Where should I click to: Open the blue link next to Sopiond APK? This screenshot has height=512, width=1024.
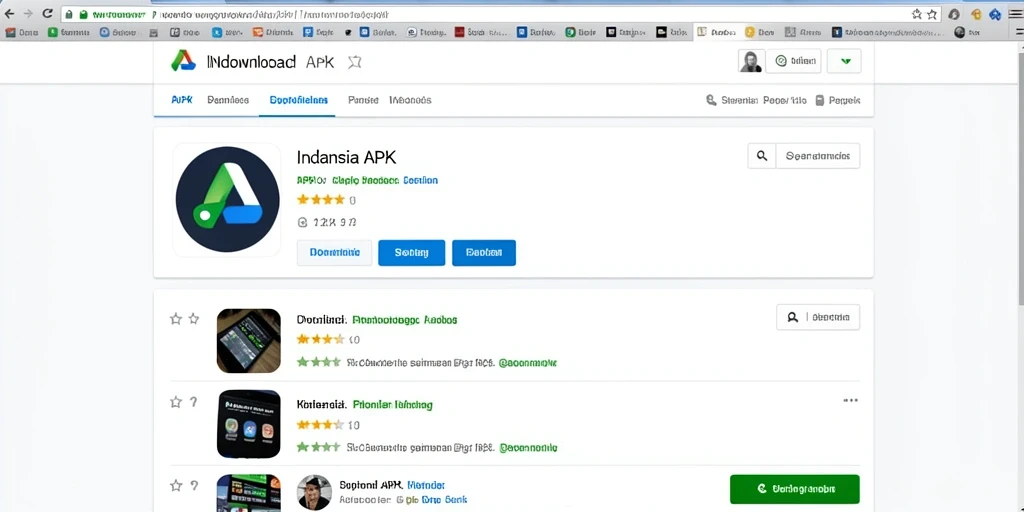tap(426, 485)
